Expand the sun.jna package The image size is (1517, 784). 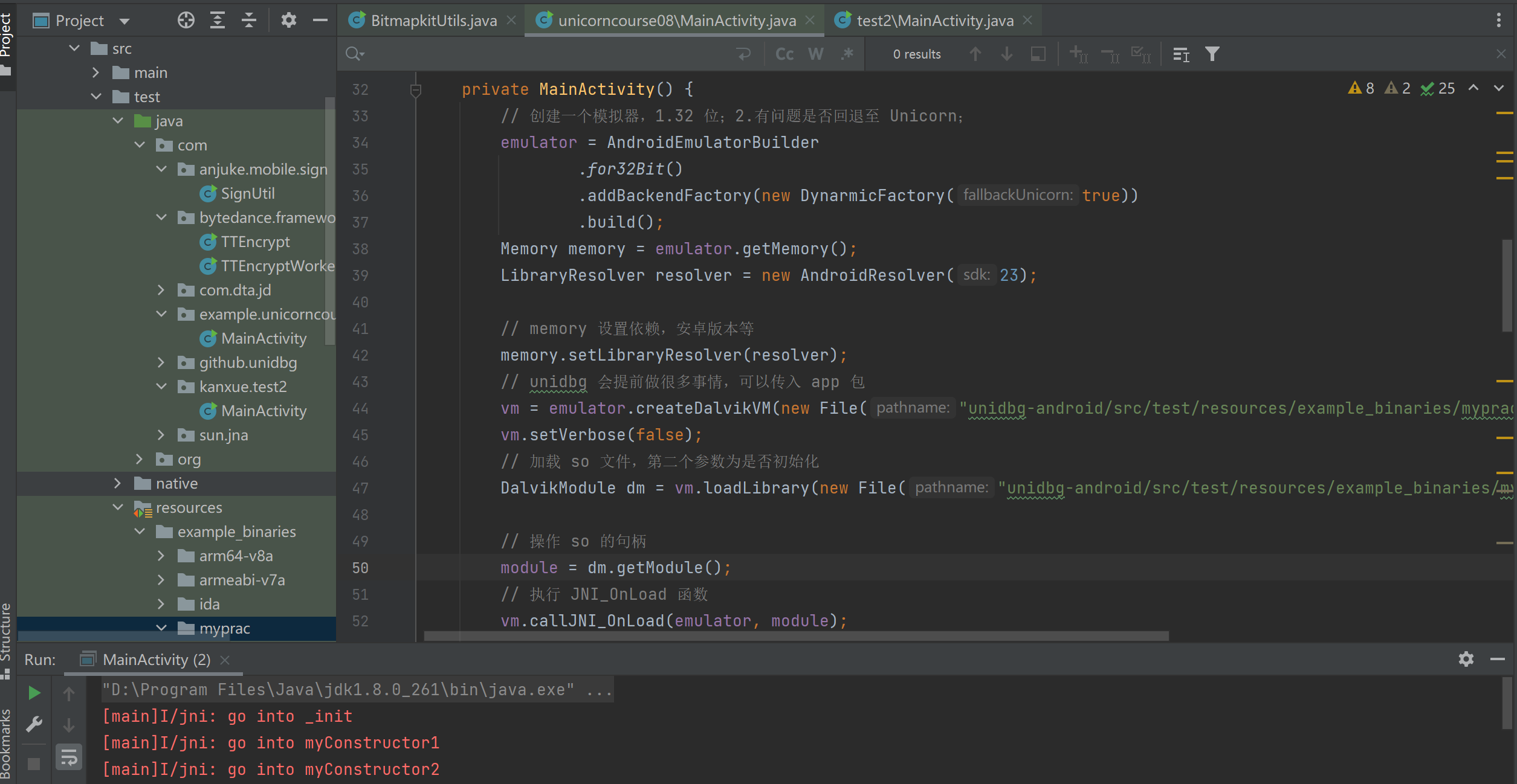click(161, 435)
